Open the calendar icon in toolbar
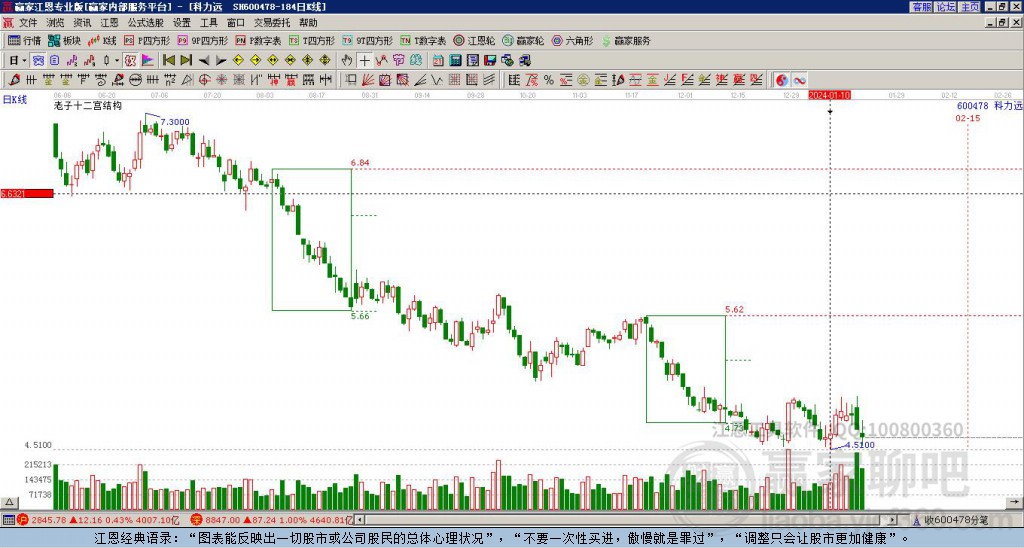 [438, 61]
